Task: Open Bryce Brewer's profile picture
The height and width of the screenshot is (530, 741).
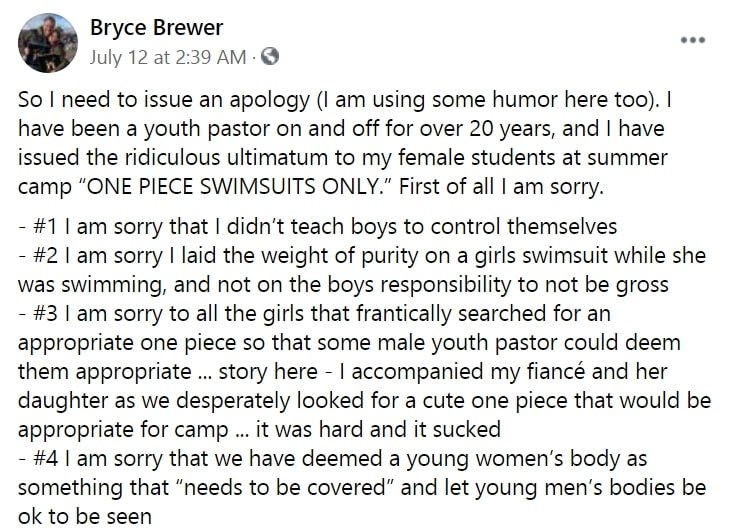Action: pyautogui.click(x=48, y=43)
